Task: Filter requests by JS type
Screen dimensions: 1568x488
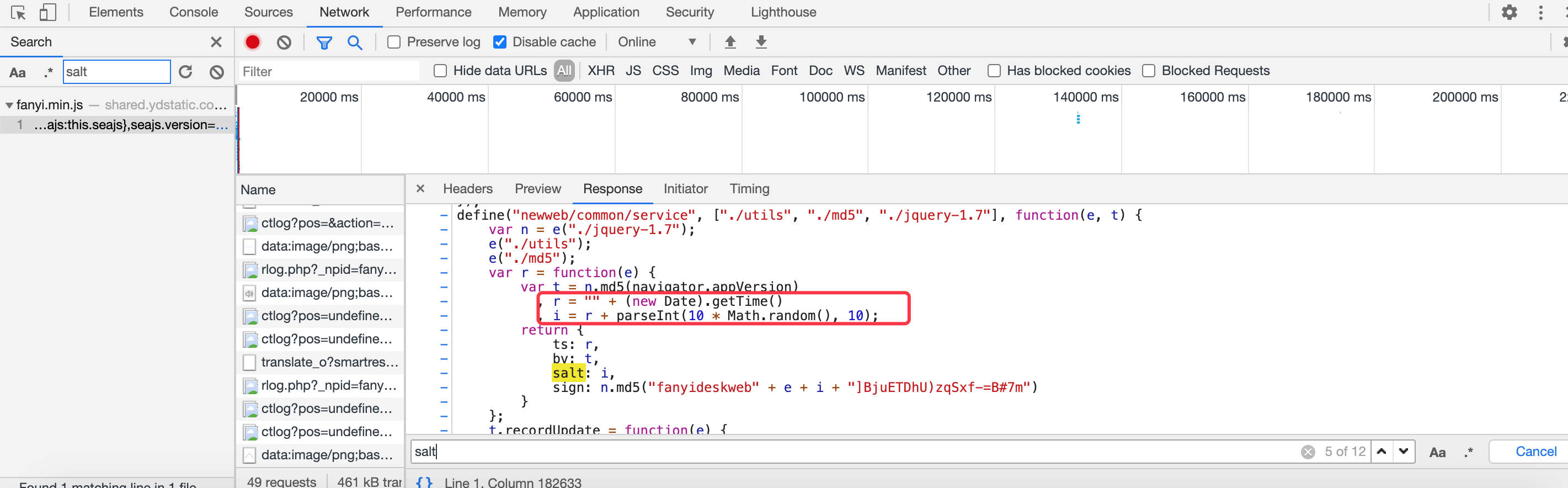Action: [633, 71]
